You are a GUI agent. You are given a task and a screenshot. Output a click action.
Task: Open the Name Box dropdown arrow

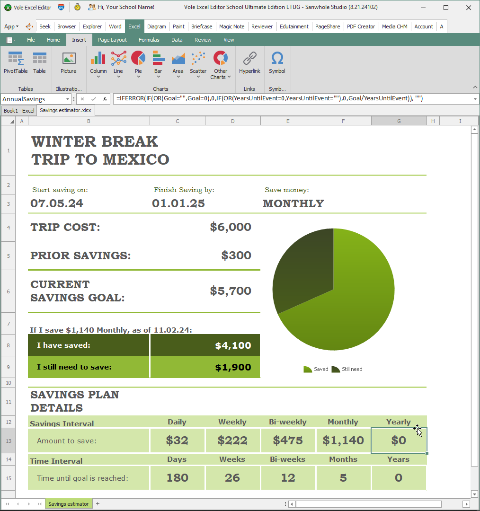(x=68, y=99)
